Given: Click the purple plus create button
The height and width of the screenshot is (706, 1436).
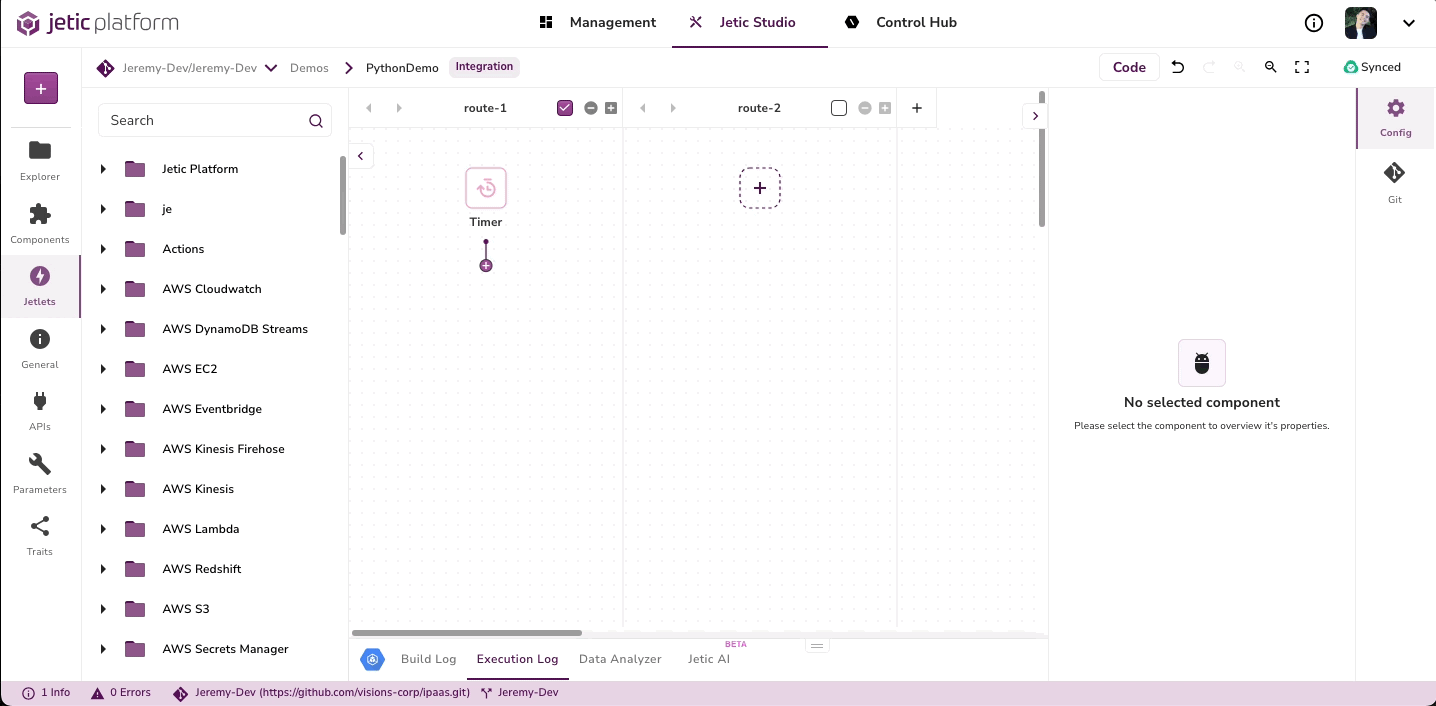Looking at the screenshot, I should 41,88.
